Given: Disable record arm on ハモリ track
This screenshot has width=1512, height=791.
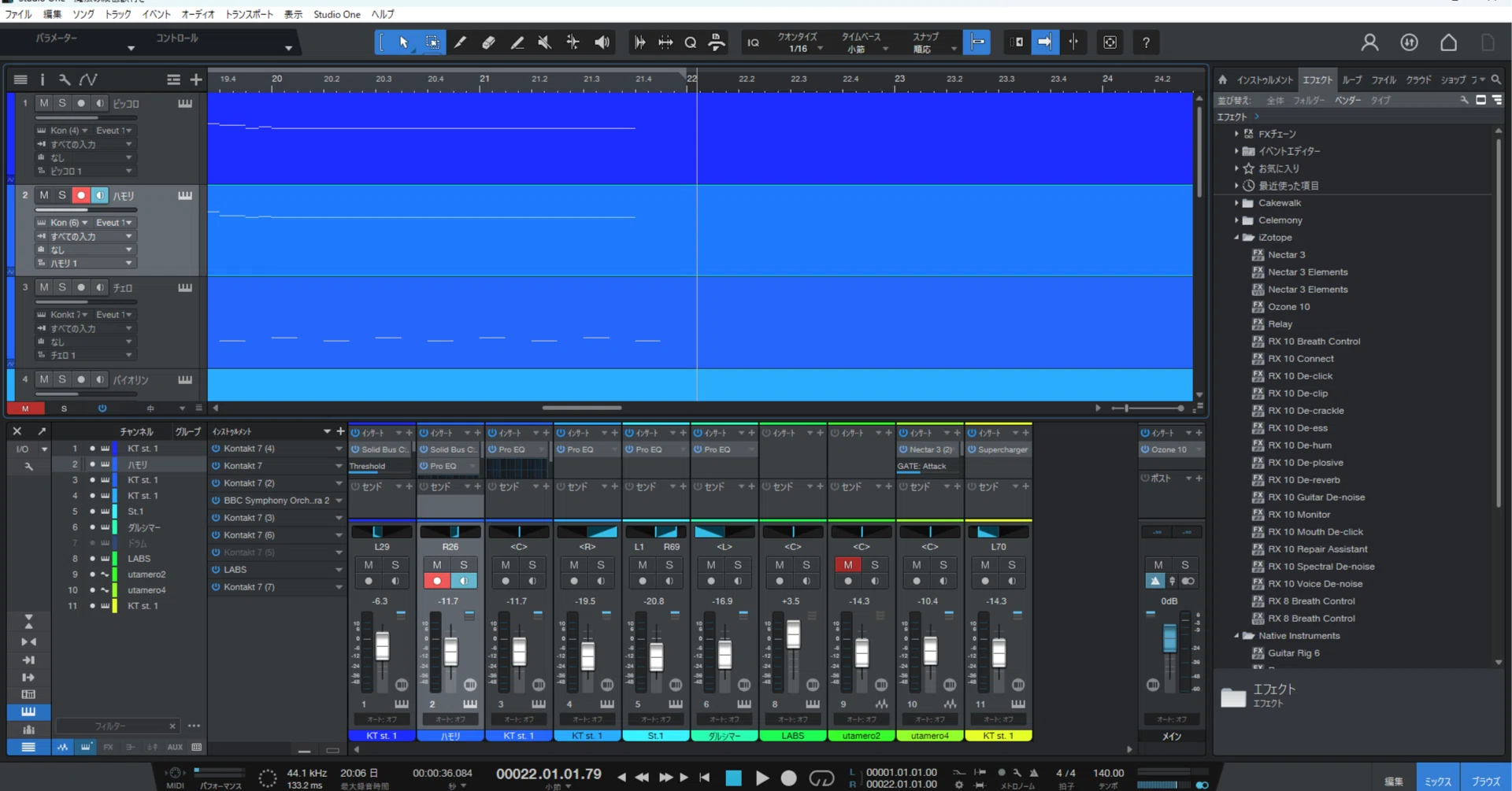Looking at the screenshot, I should click(81, 195).
